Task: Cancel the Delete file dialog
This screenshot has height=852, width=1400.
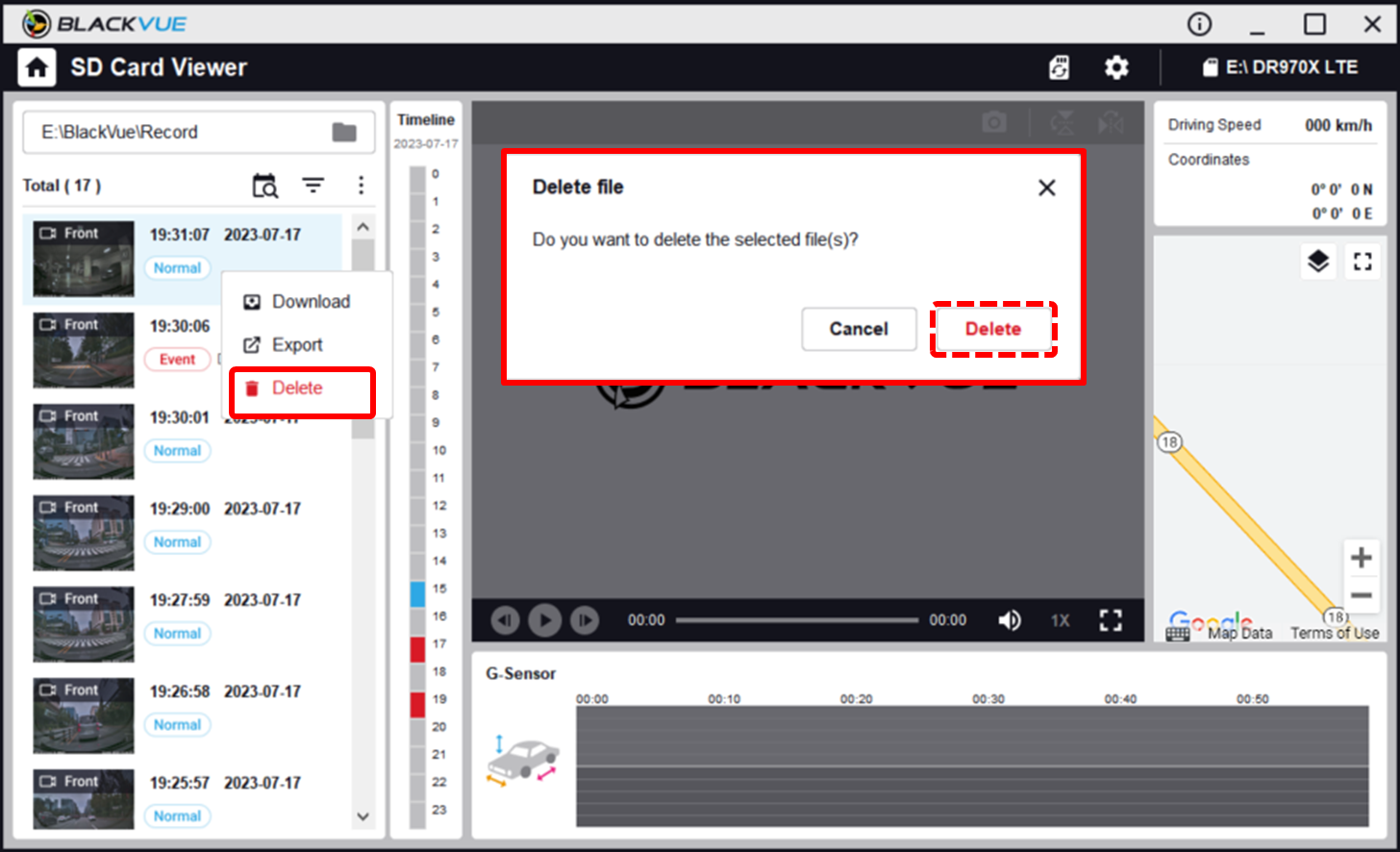Action: pyautogui.click(x=859, y=329)
